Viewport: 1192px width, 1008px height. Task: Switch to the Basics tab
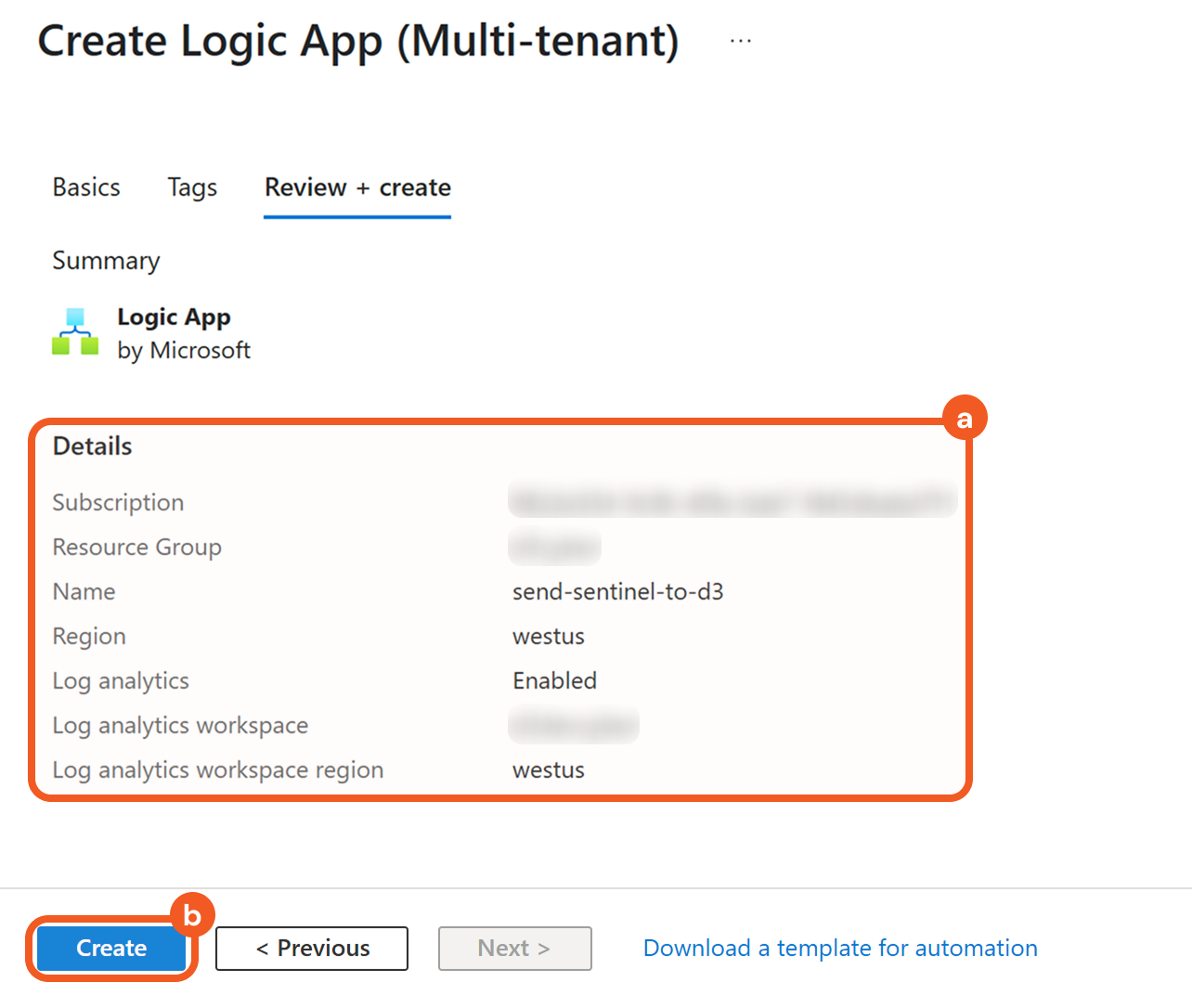click(86, 187)
